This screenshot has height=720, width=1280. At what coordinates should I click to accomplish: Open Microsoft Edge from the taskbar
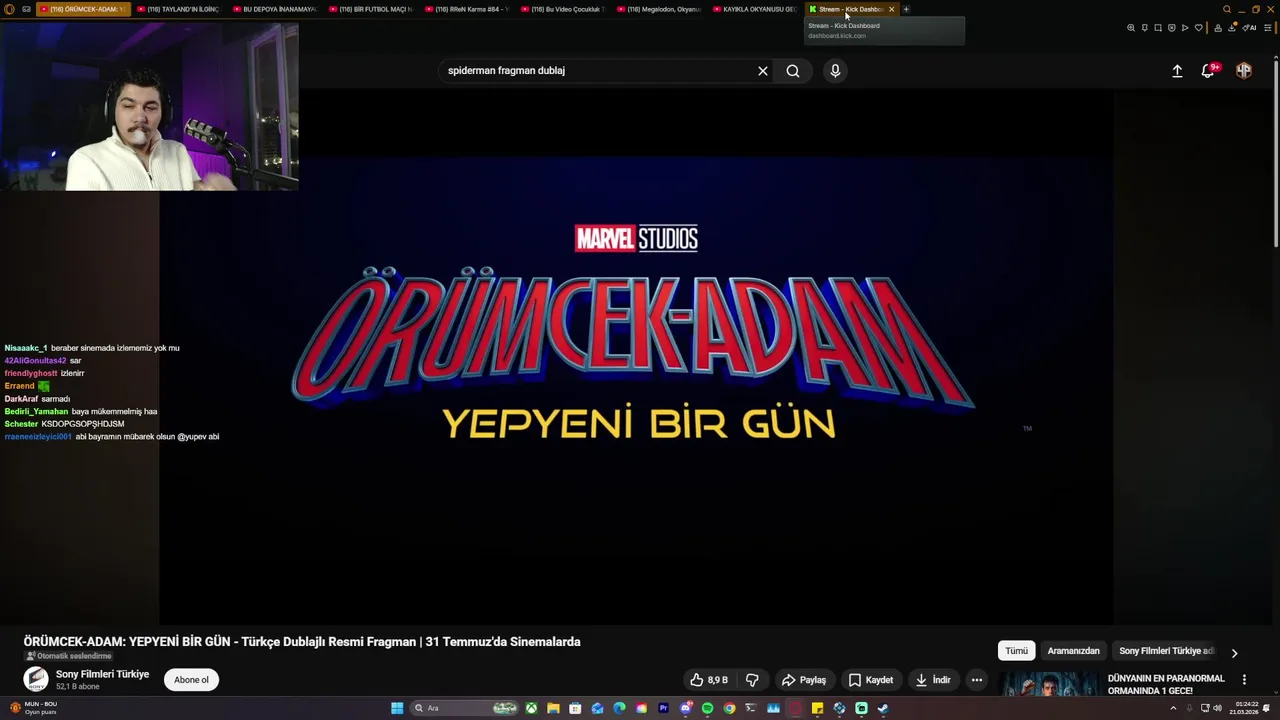coord(620,708)
